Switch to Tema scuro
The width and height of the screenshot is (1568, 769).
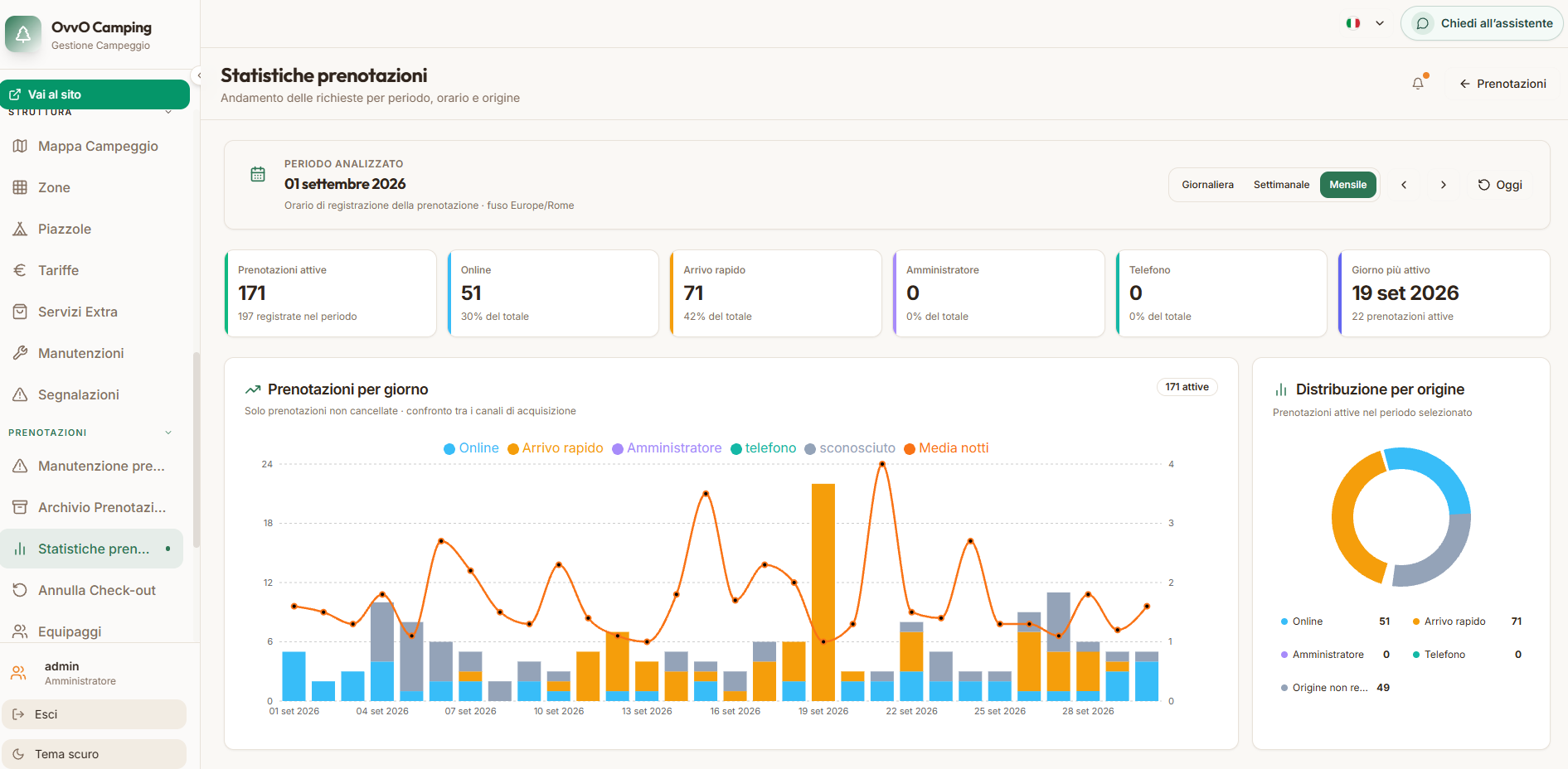coord(94,754)
